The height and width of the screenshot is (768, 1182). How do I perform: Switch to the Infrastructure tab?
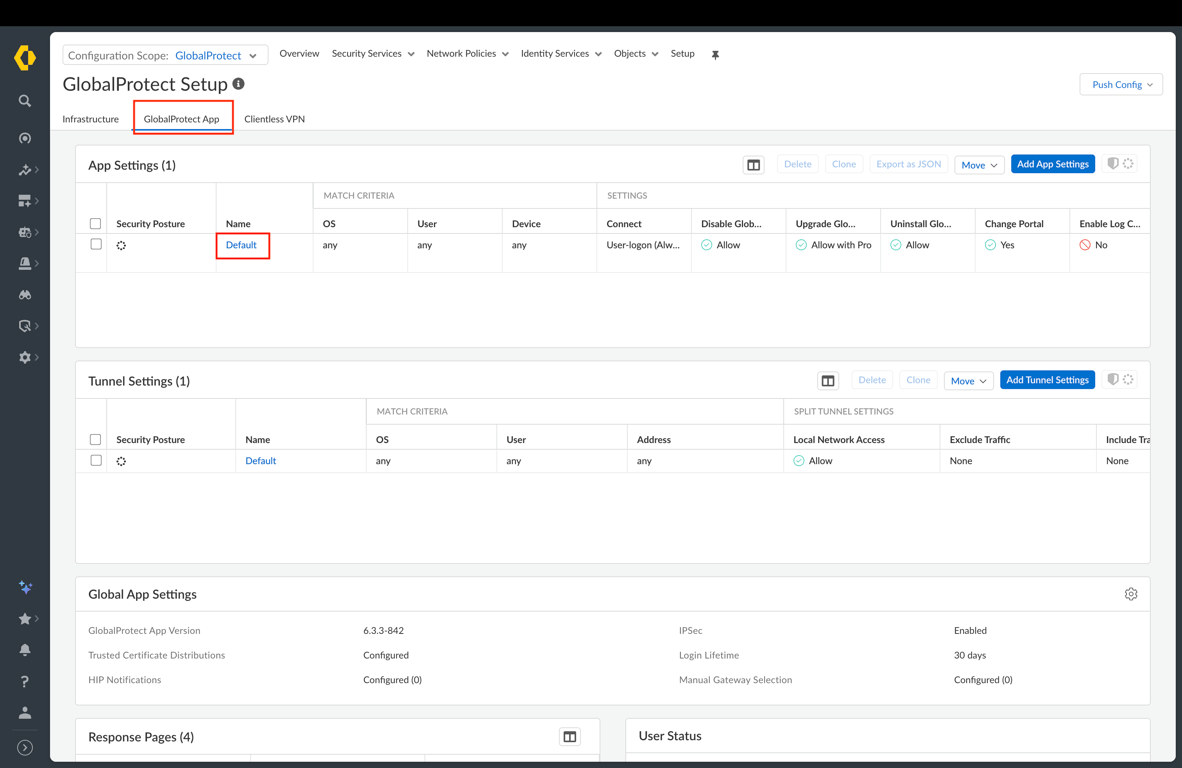point(90,119)
